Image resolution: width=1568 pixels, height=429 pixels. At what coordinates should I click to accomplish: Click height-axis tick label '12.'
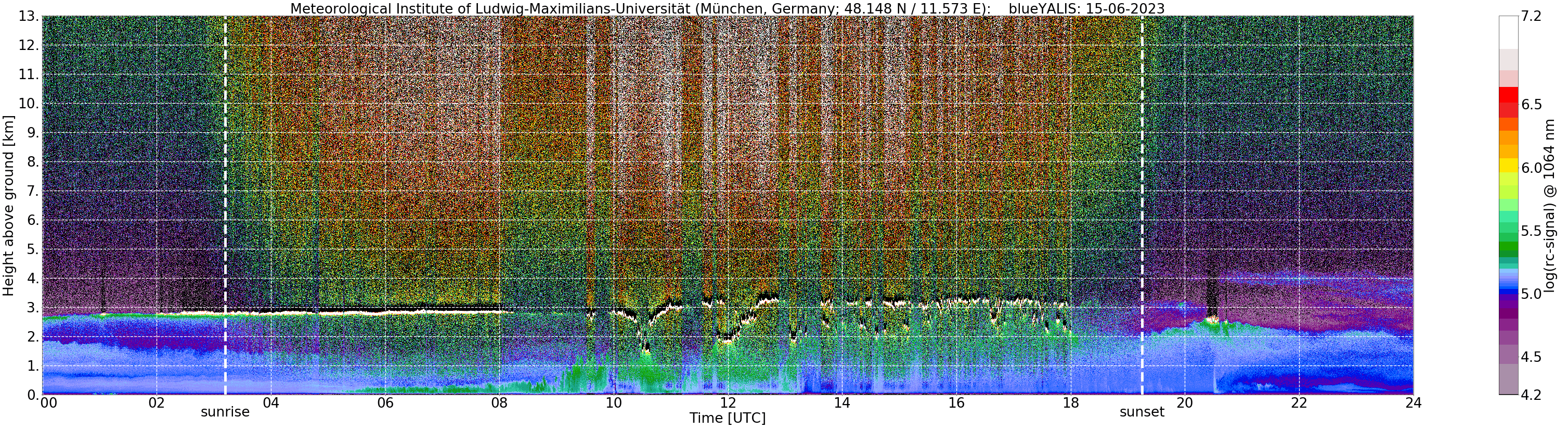tap(29, 45)
